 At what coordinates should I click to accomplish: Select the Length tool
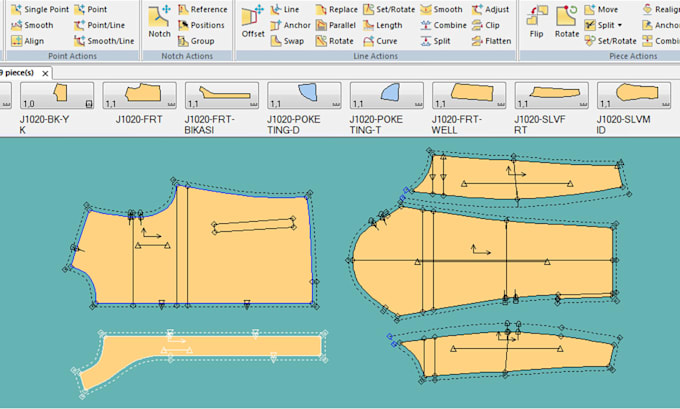(x=382, y=25)
